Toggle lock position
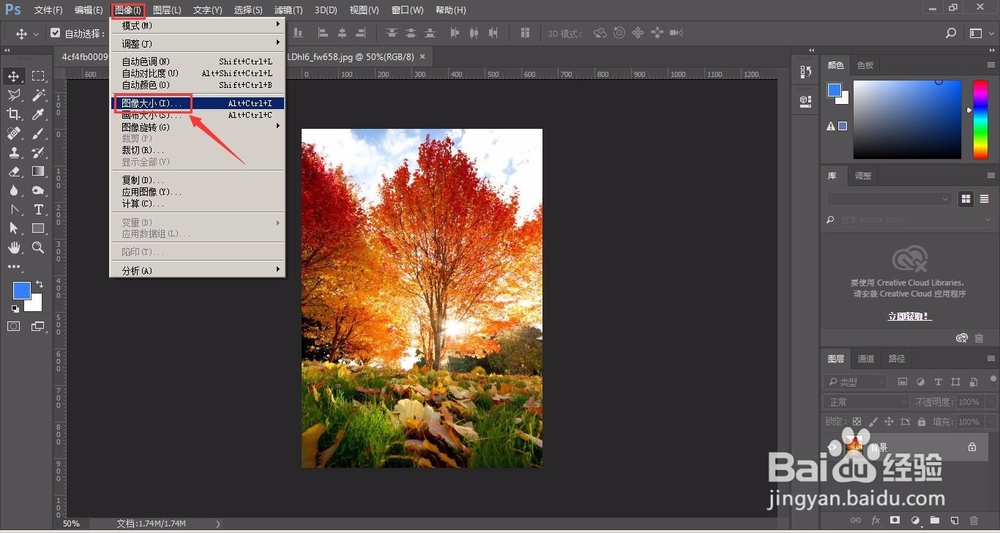The image size is (1000, 533). click(x=889, y=421)
